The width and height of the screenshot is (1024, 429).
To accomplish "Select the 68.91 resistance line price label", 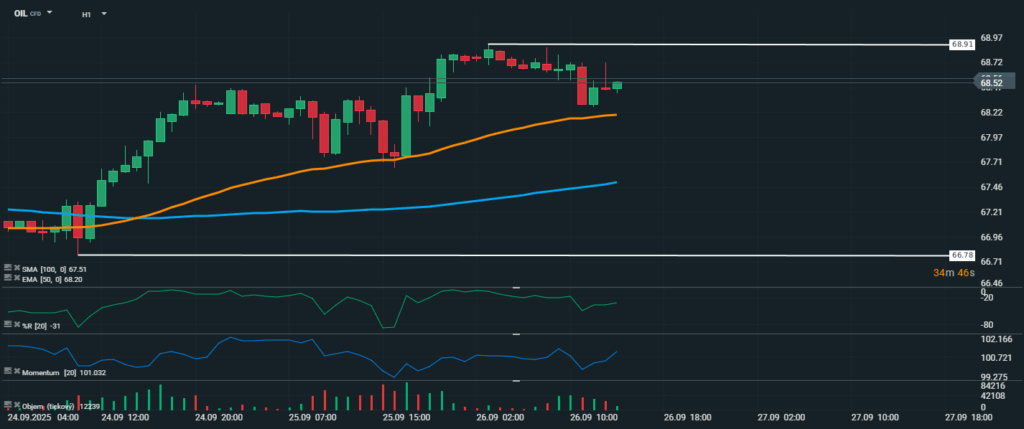I will coord(961,45).
